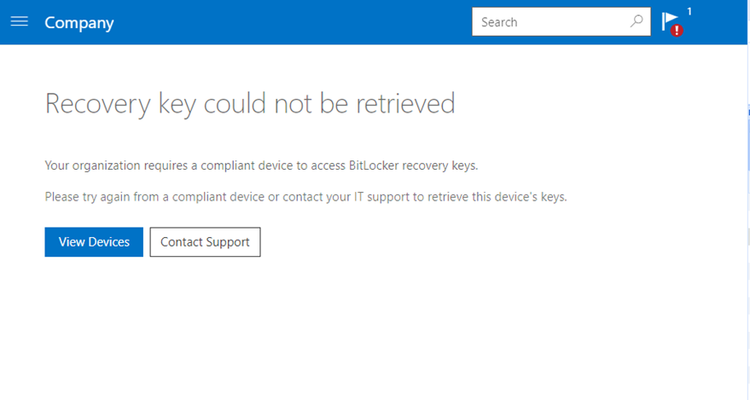Click the Company title in header
The height and width of the screenshot is (400, 750).
[x=79, y=22]
